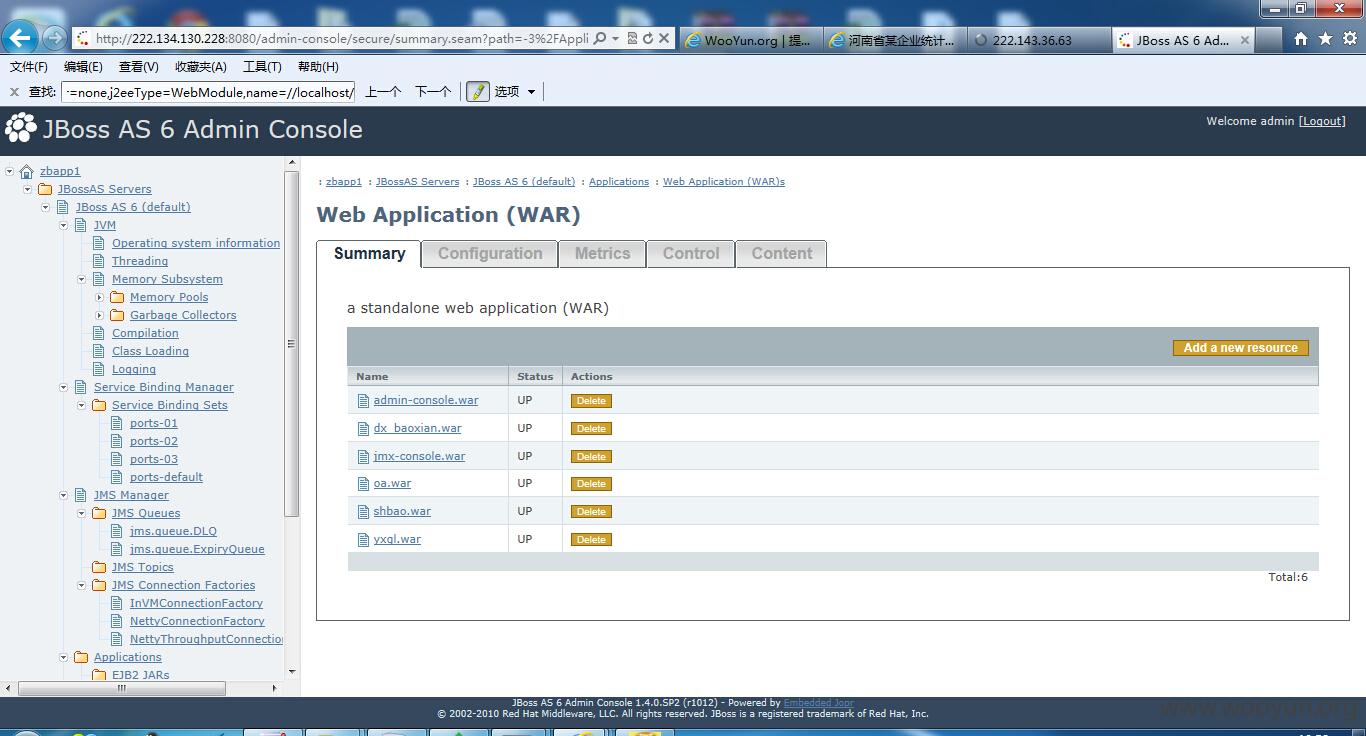Open the 文件(F) menu

pos(29,67)
